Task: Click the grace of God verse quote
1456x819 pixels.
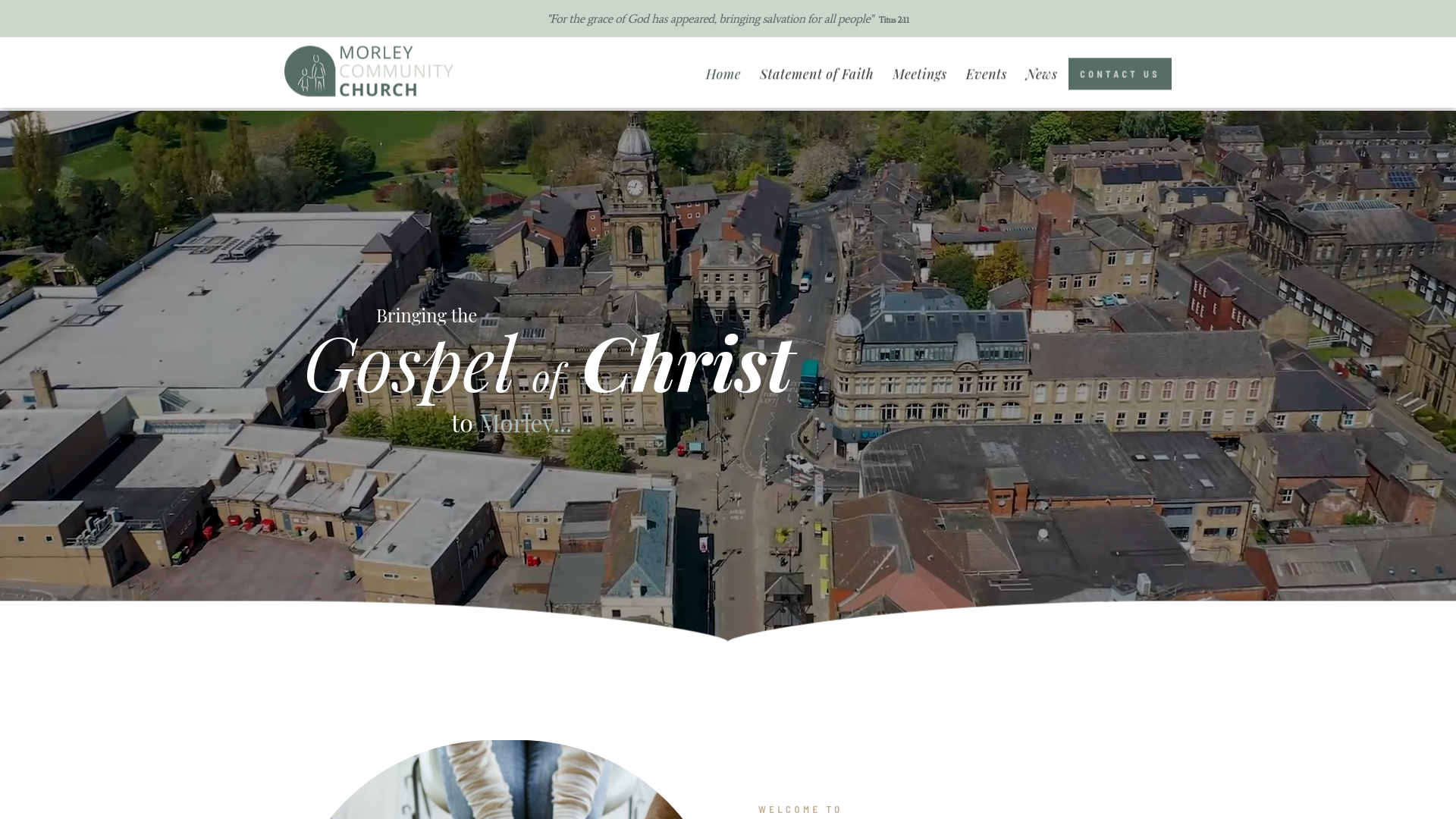Action: pos(711,19)
